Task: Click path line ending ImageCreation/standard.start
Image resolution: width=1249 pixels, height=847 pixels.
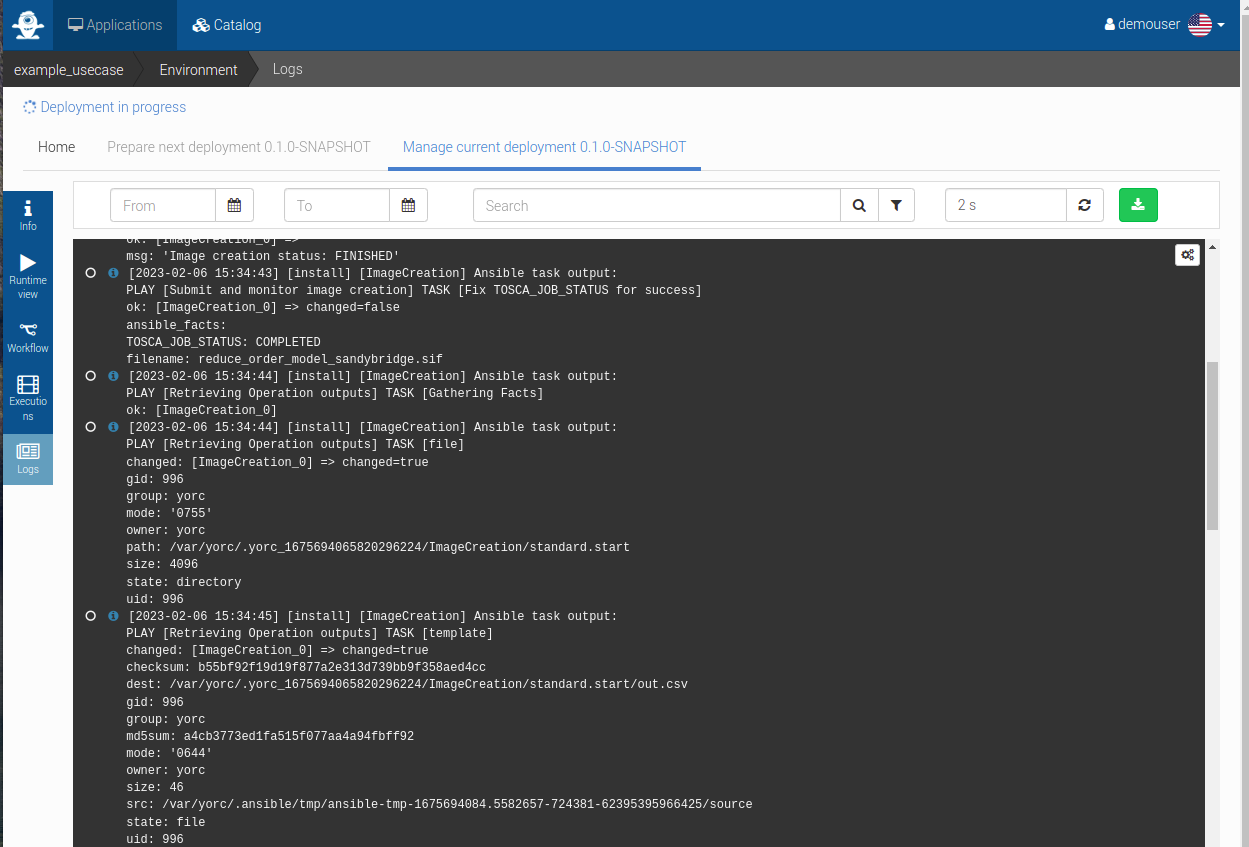Action: coord(378,548)
